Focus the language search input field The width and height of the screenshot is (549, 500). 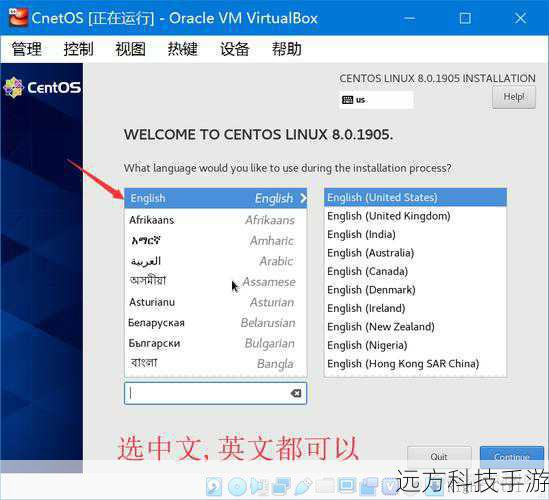click(215, 393)
